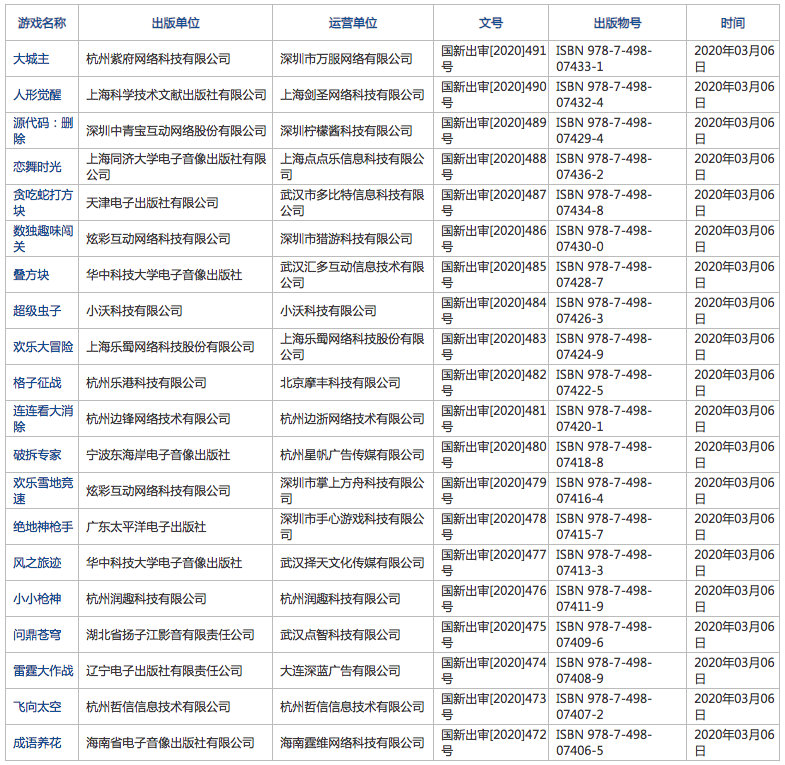The width and height of the screenshot is (785, 765).
Task: Select ISBN 978-7-498-07406-5
Action: (604, 743)
